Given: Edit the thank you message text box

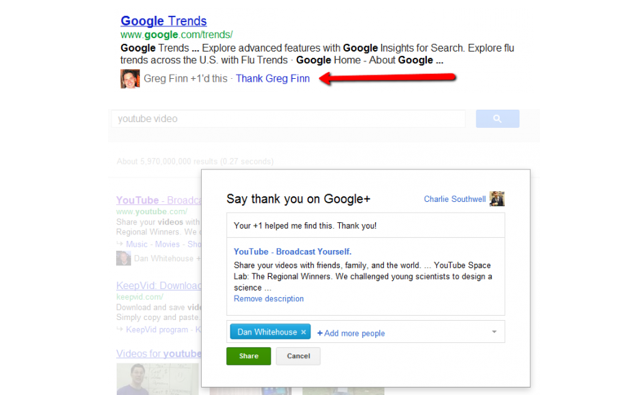Looking at the screenshot, I should click(x=365, y=225).
